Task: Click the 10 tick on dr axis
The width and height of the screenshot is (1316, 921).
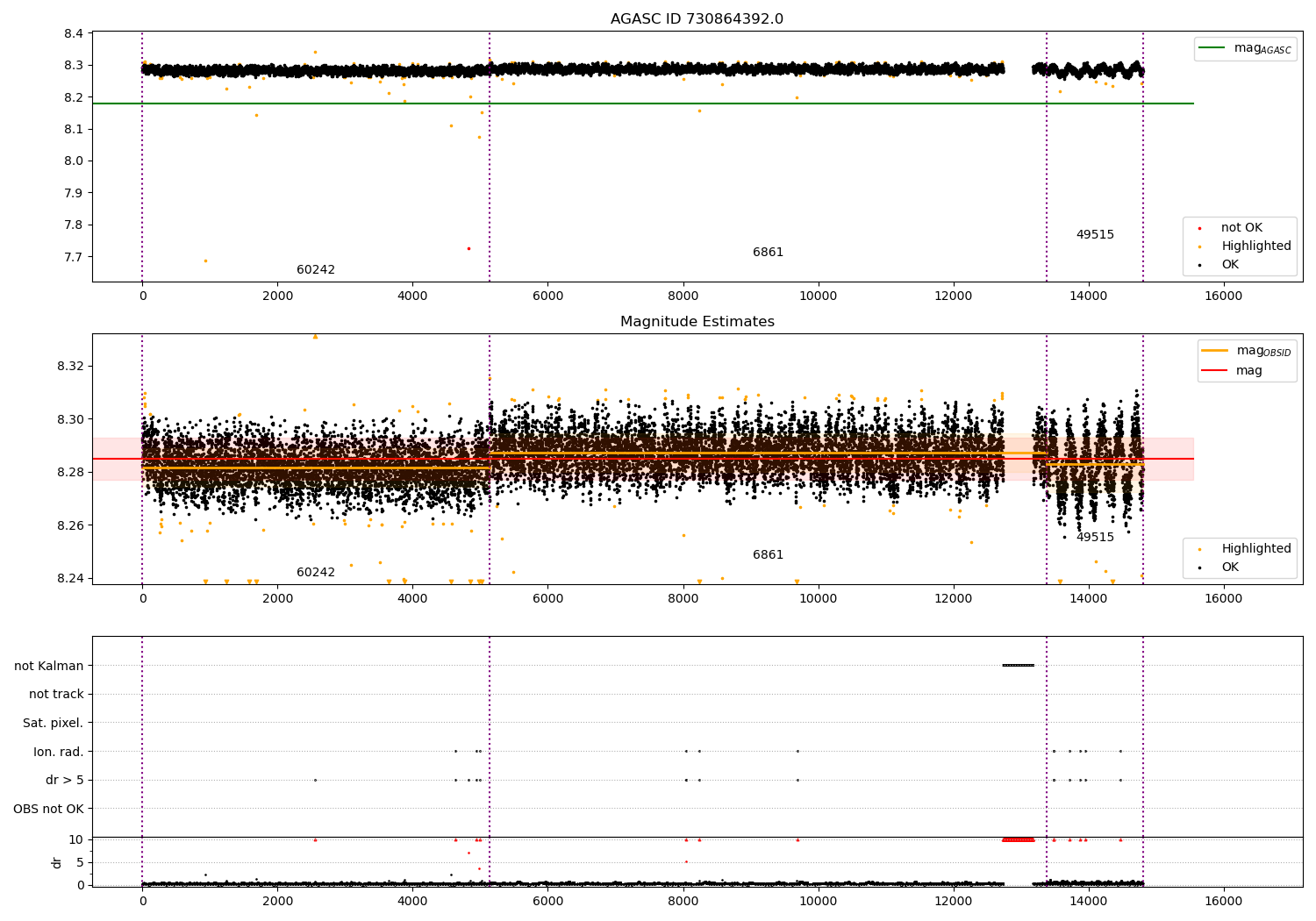Action: click(x=76, y=840)
